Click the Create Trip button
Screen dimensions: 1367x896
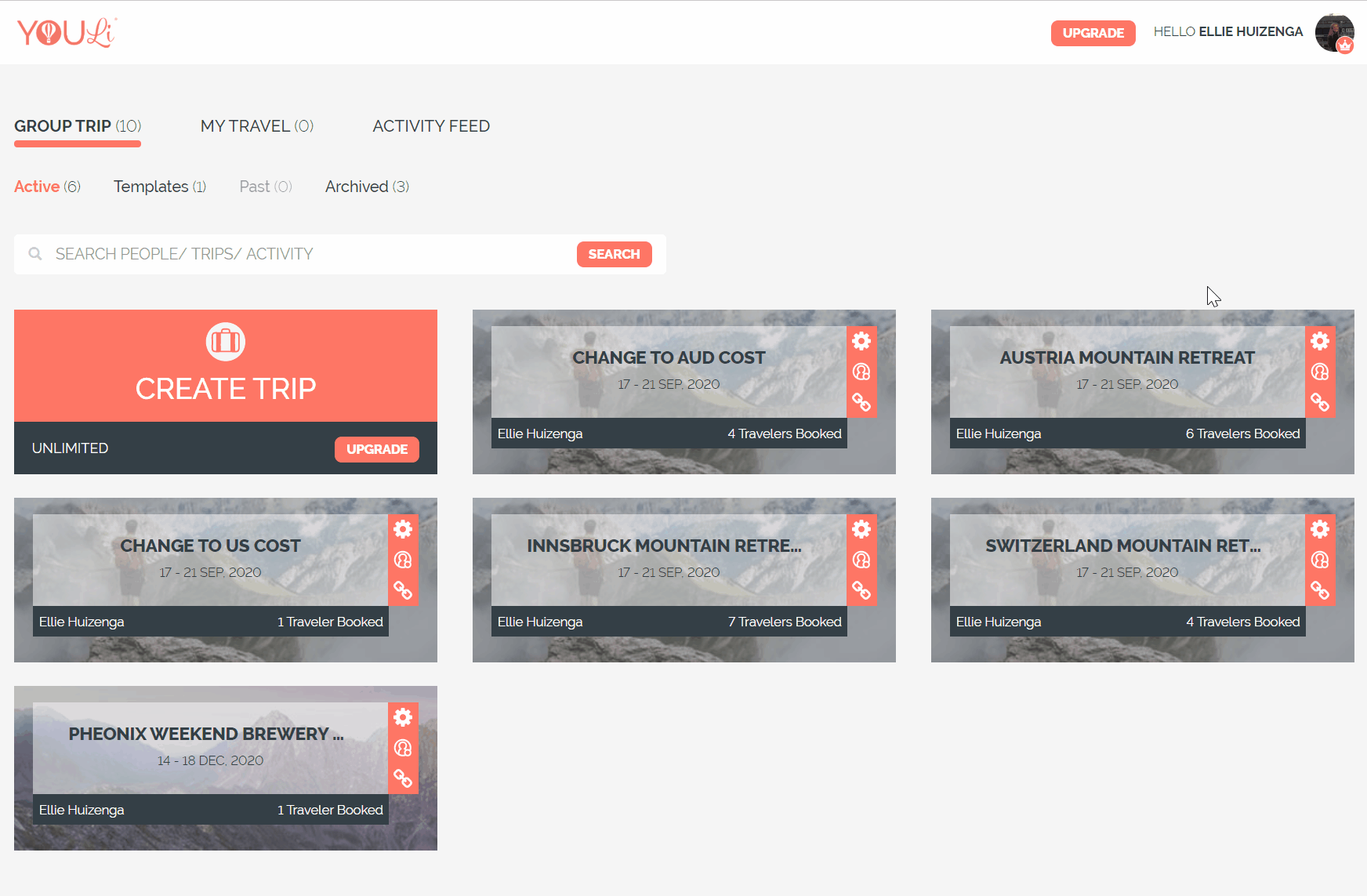click(x=226, y=365)
